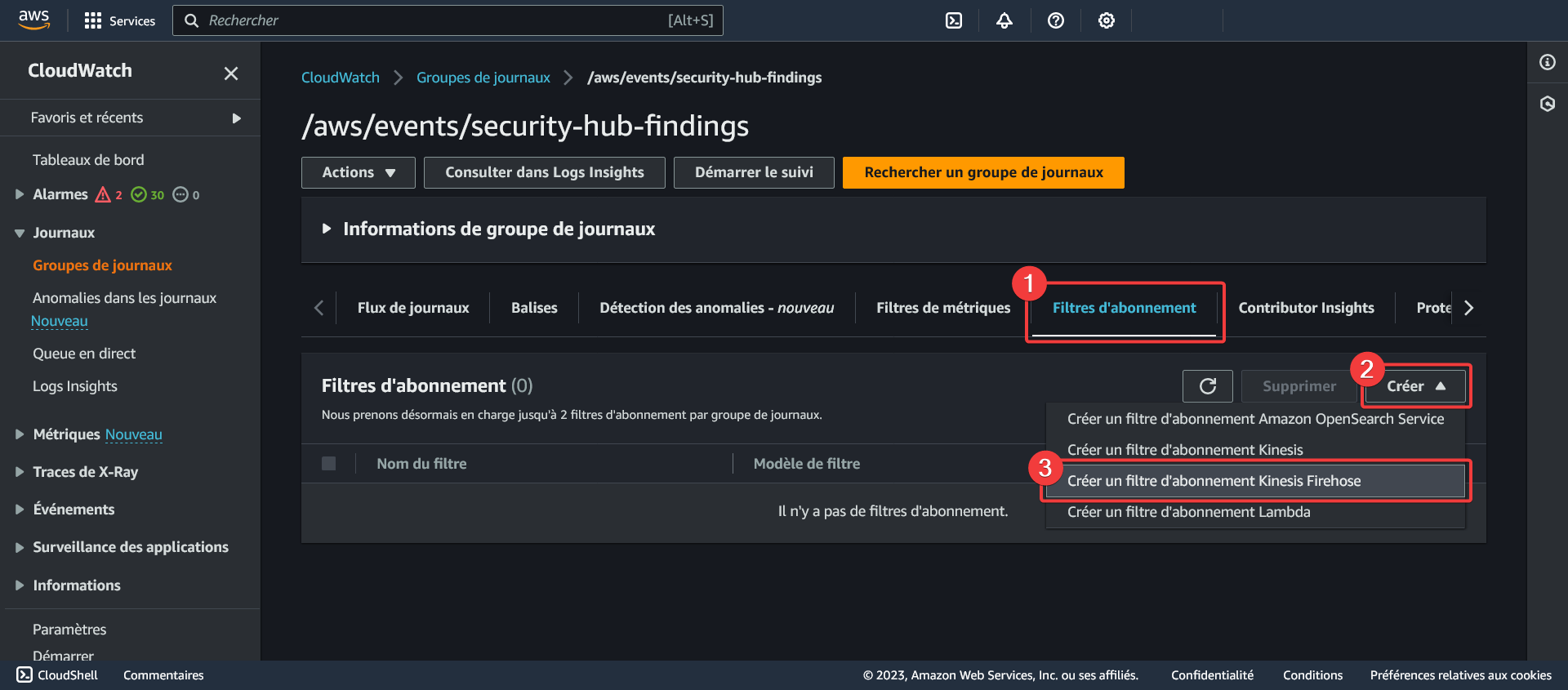Switch to Flux de journaux tab
The image size is (1568, 690).
point(413,308)
